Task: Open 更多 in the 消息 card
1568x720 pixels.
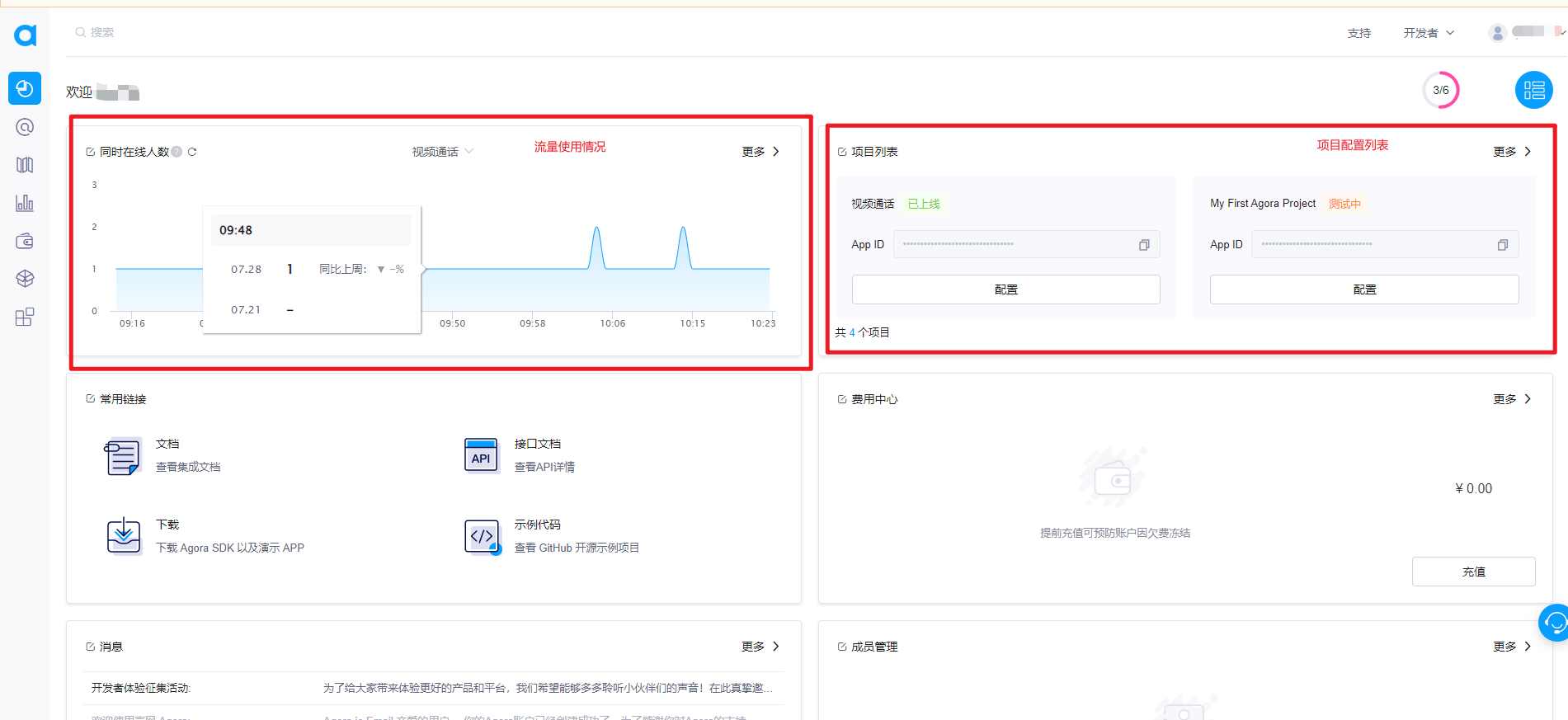Action: point(760,647)
